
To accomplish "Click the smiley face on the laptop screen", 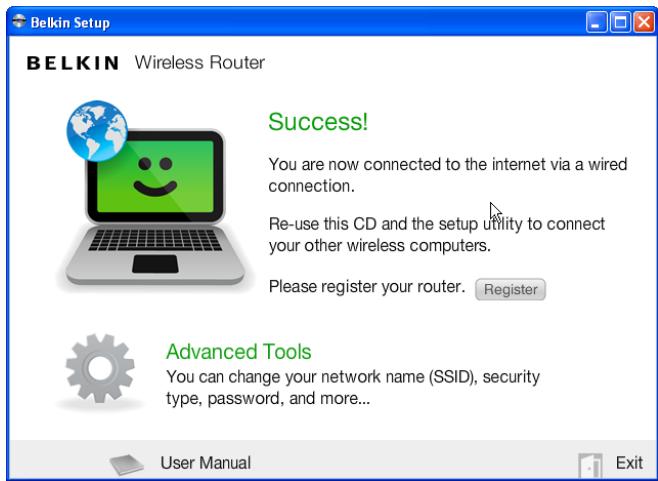I will pos(155,177).
